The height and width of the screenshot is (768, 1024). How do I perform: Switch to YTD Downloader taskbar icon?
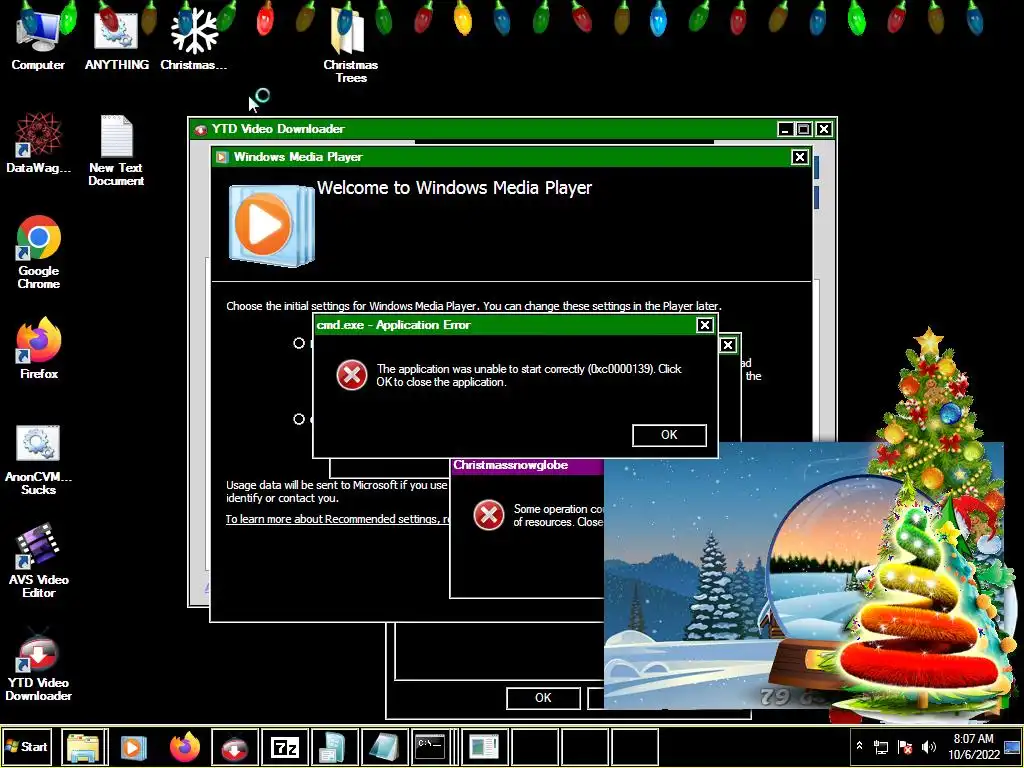pyautogui.click(x=234, y=746)
